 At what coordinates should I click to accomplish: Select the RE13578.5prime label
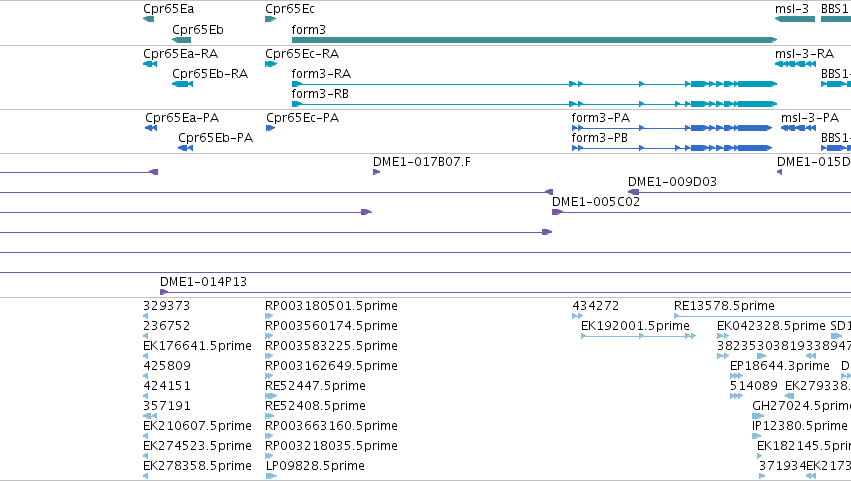click(725, 306)
